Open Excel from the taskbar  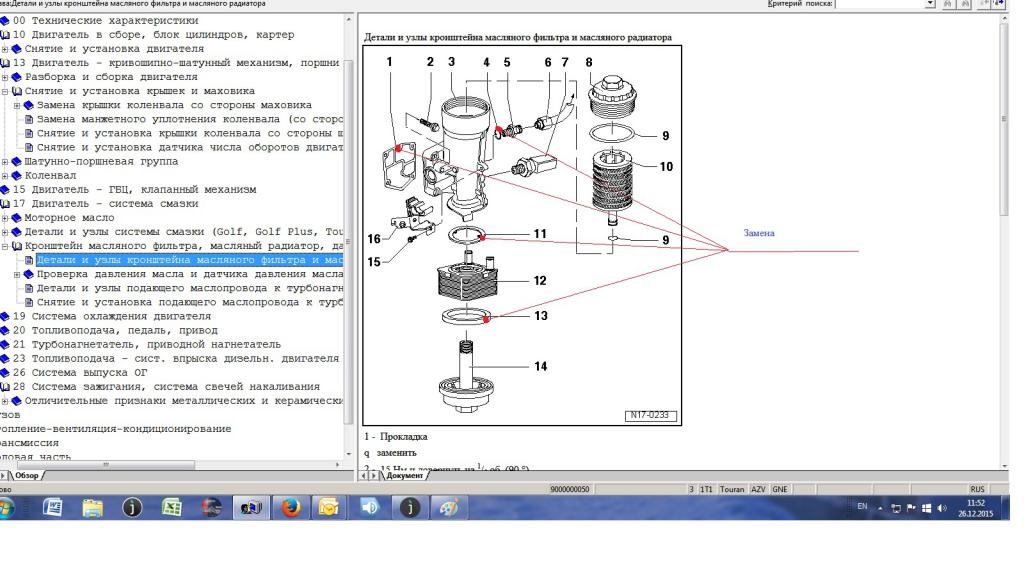click(172, 507)
